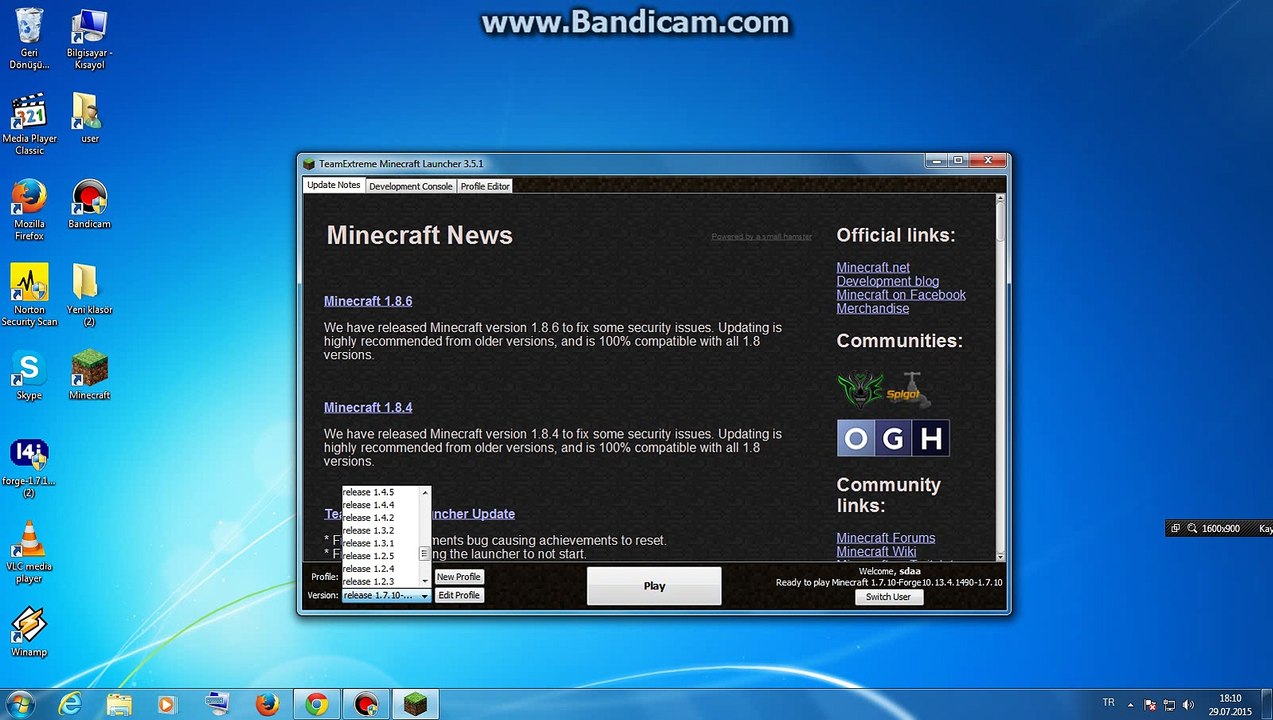Open Action Center flag in system tray
Image resolution: width=1273 pixels, height=720 pixels.
[1151, 704]
